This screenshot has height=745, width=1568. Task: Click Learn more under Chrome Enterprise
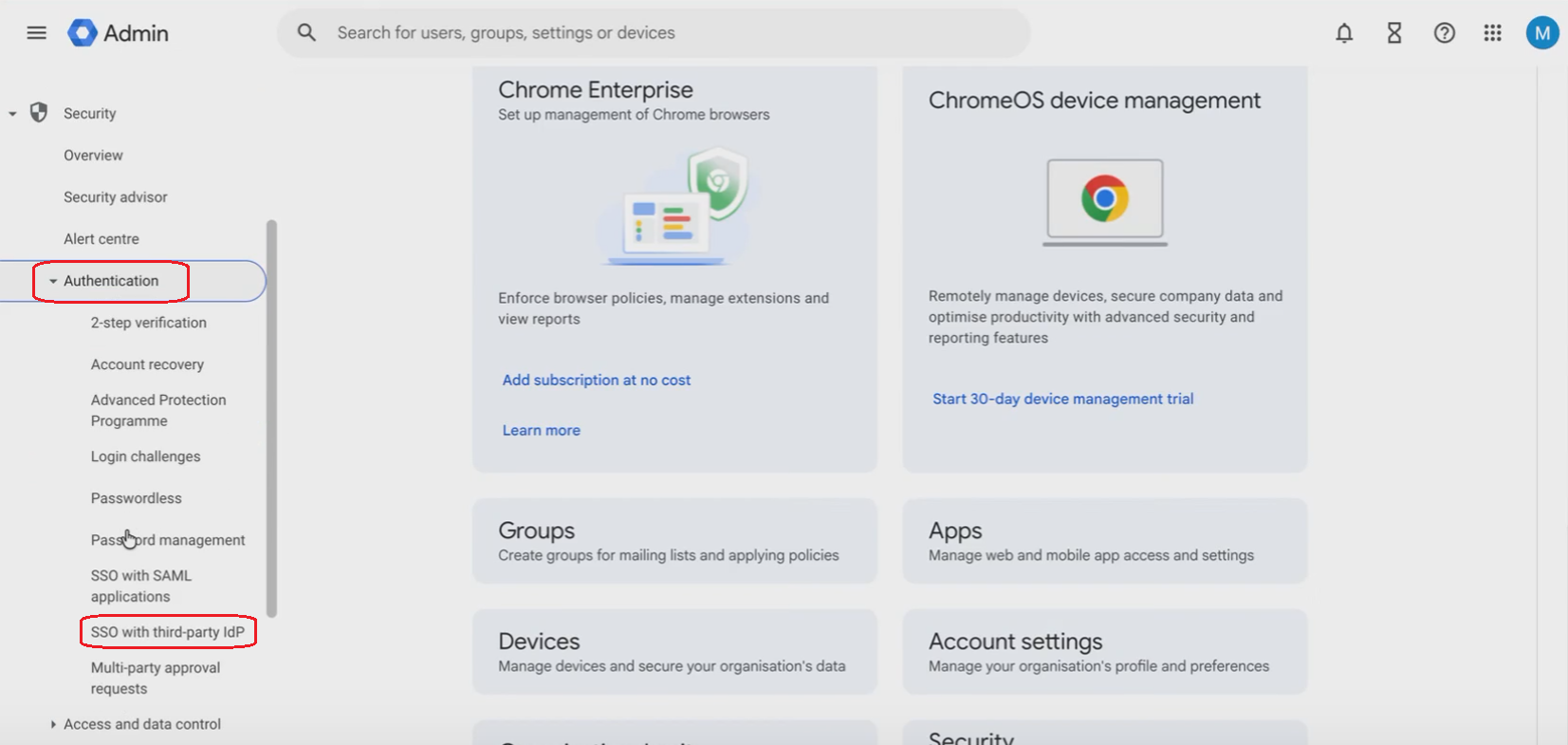541,430
